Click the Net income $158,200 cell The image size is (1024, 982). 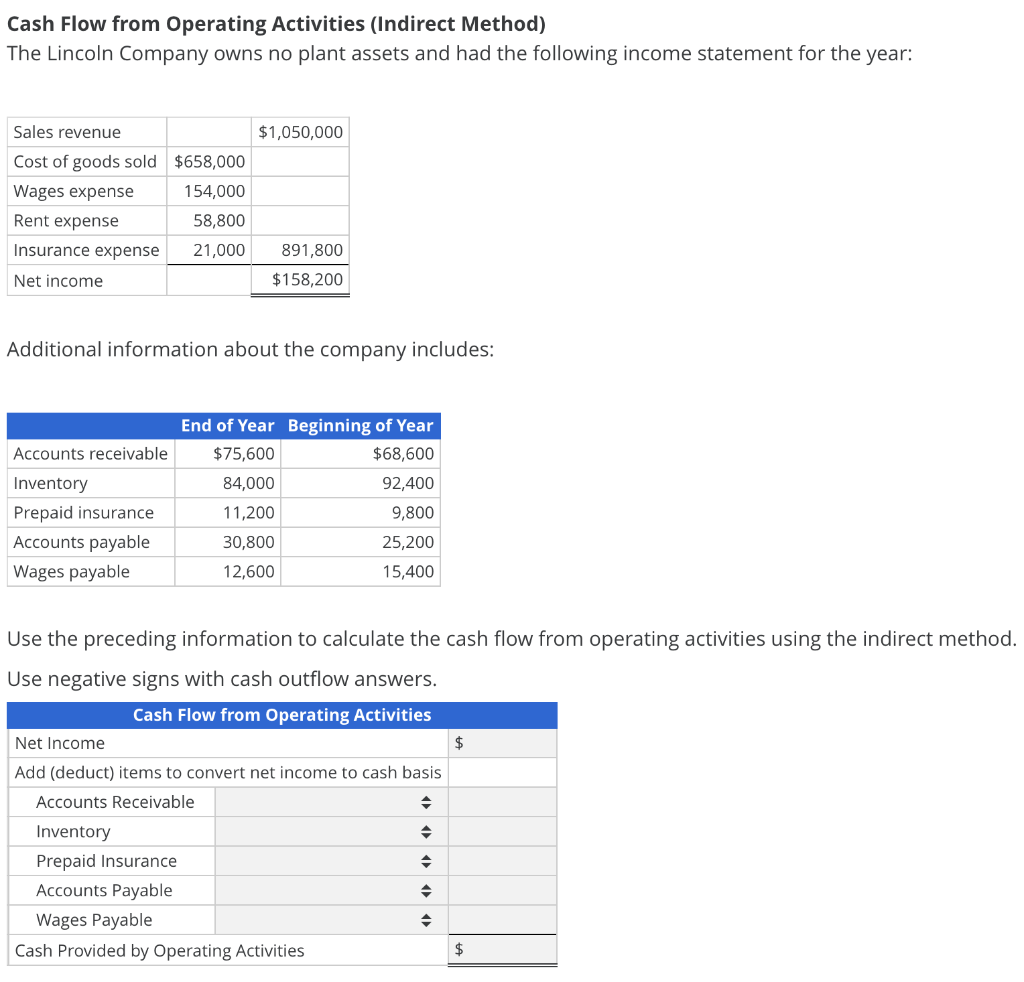(300, 280)
